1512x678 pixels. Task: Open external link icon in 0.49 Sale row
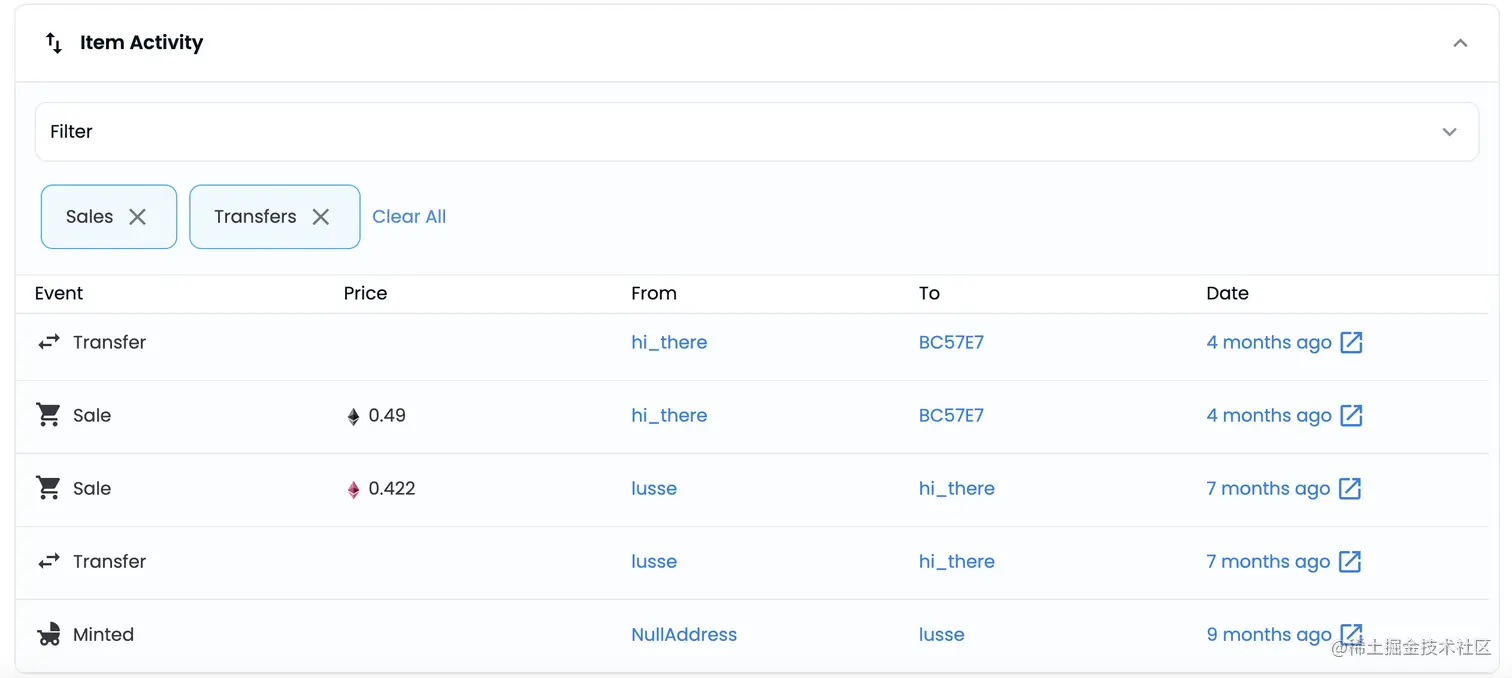click(x=1351, y=415)
